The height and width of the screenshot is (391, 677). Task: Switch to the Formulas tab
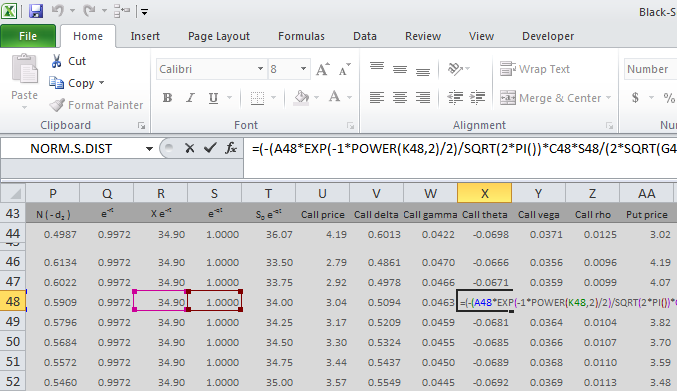pyautogui.click(x=301, y=36)
